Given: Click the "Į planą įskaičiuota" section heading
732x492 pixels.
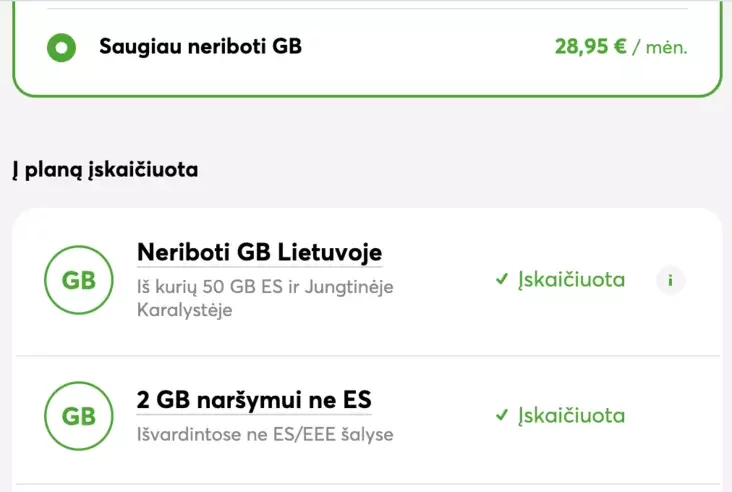Looking at the screenshot, I should point(105,169).
